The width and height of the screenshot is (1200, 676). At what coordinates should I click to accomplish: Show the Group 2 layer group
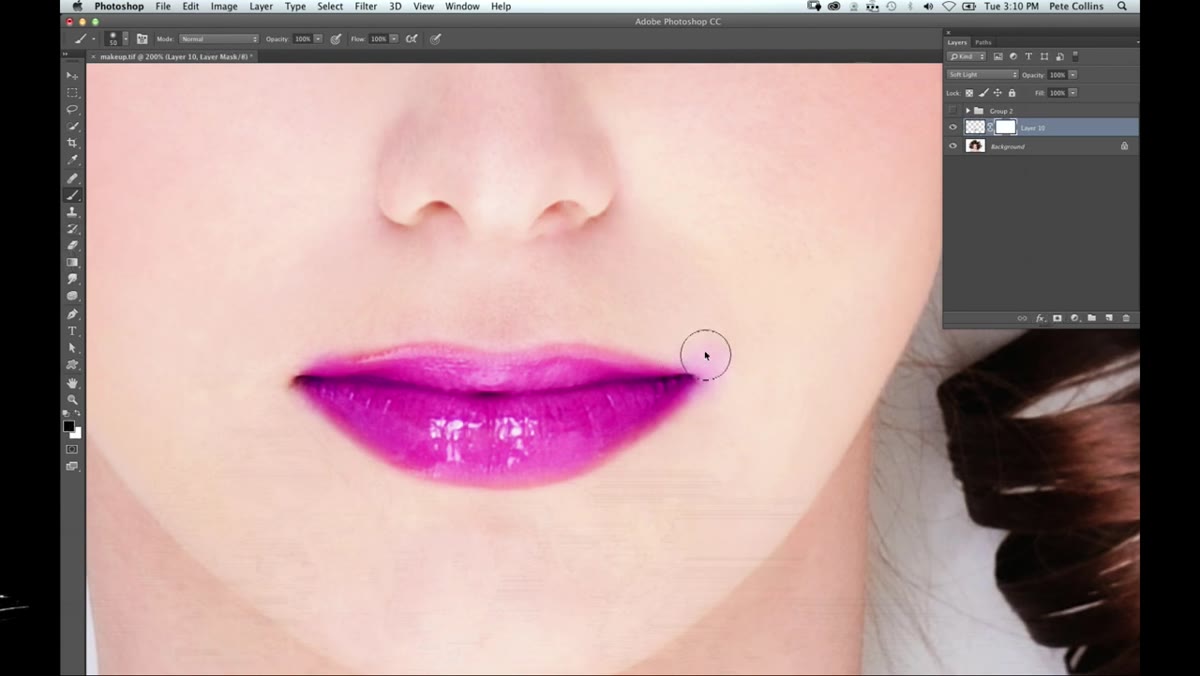pyautogui.click(x=953, y=110)
